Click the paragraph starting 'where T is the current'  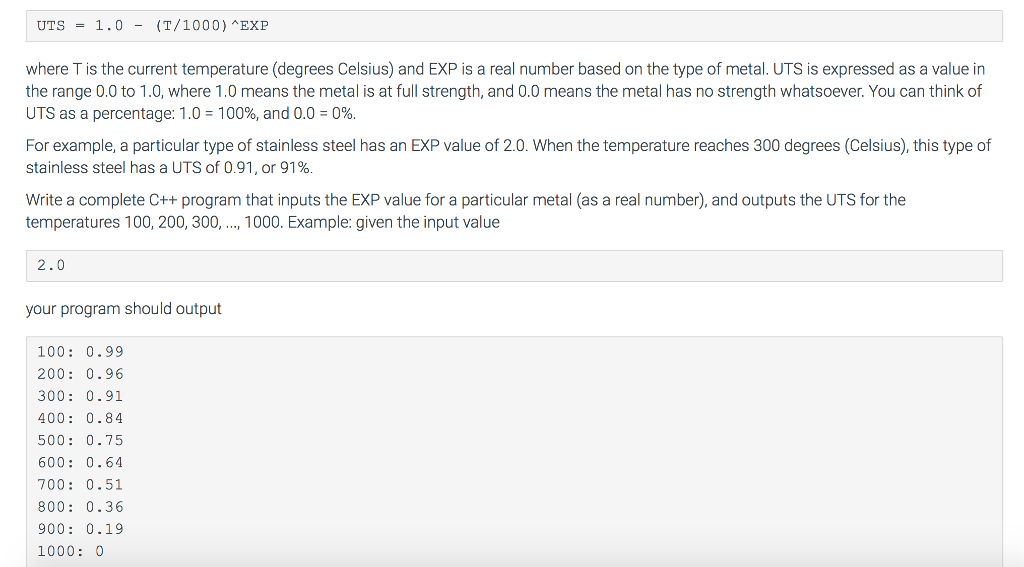(505, 91)
